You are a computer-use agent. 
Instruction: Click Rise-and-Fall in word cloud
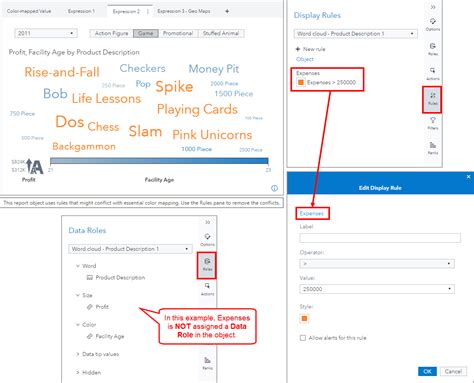62,72
